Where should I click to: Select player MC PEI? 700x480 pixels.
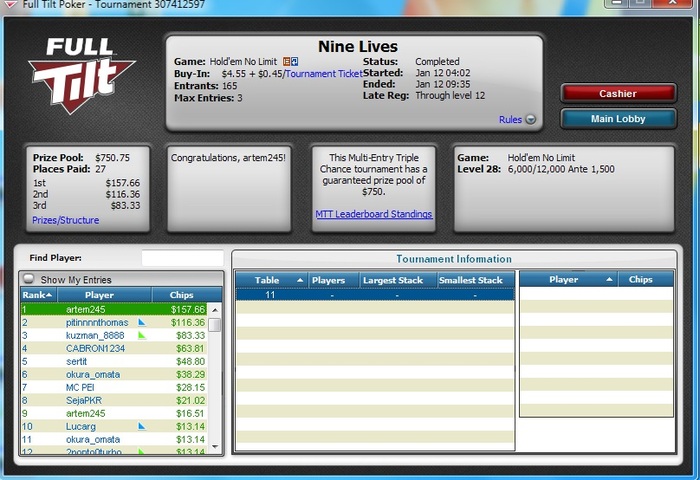pyautogui.click(x=80, y=387)
